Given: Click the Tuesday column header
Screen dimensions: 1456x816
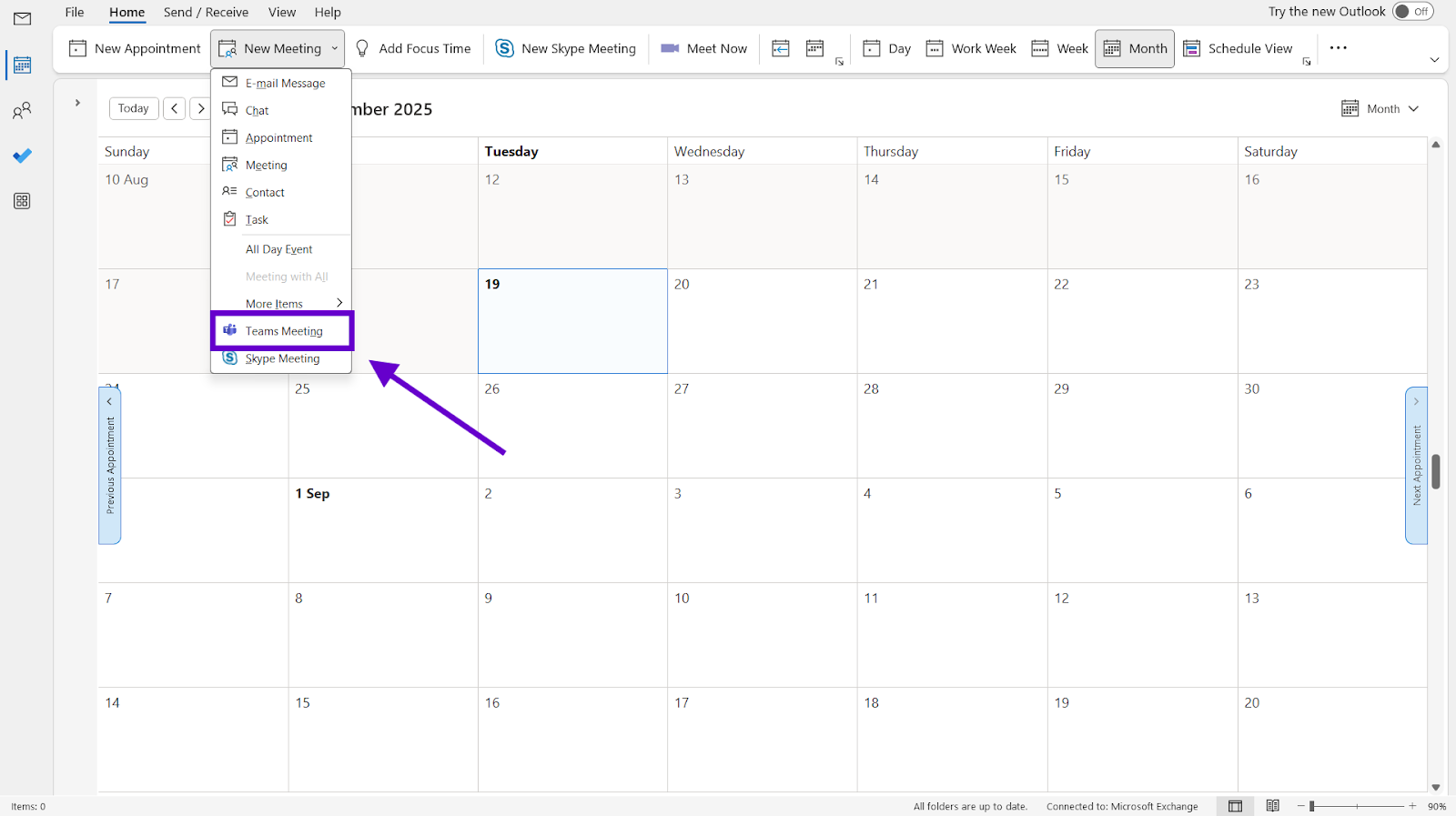Looking at the screenshot, I should tap(572, 151).
